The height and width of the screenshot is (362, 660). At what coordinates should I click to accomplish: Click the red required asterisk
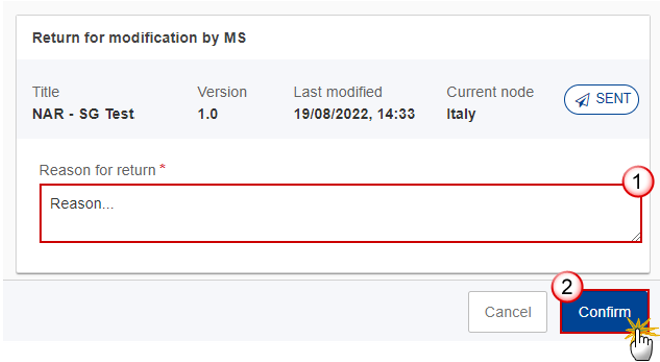pos(162,168)
